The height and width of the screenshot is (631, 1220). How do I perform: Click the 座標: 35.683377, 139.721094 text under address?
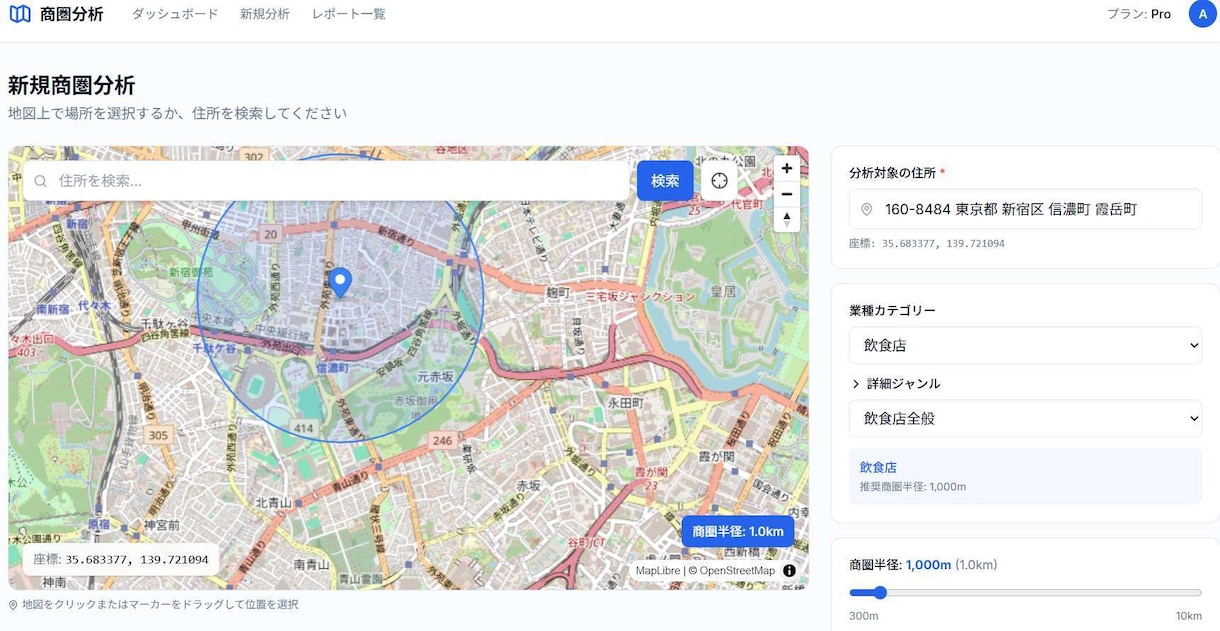(x=927, y=243)
